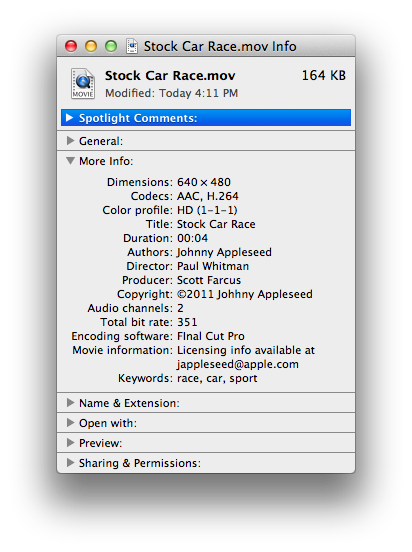The image size is (412, 552).
Task: Click the Encoding software value Final Cut Pro
Action: 211,336
